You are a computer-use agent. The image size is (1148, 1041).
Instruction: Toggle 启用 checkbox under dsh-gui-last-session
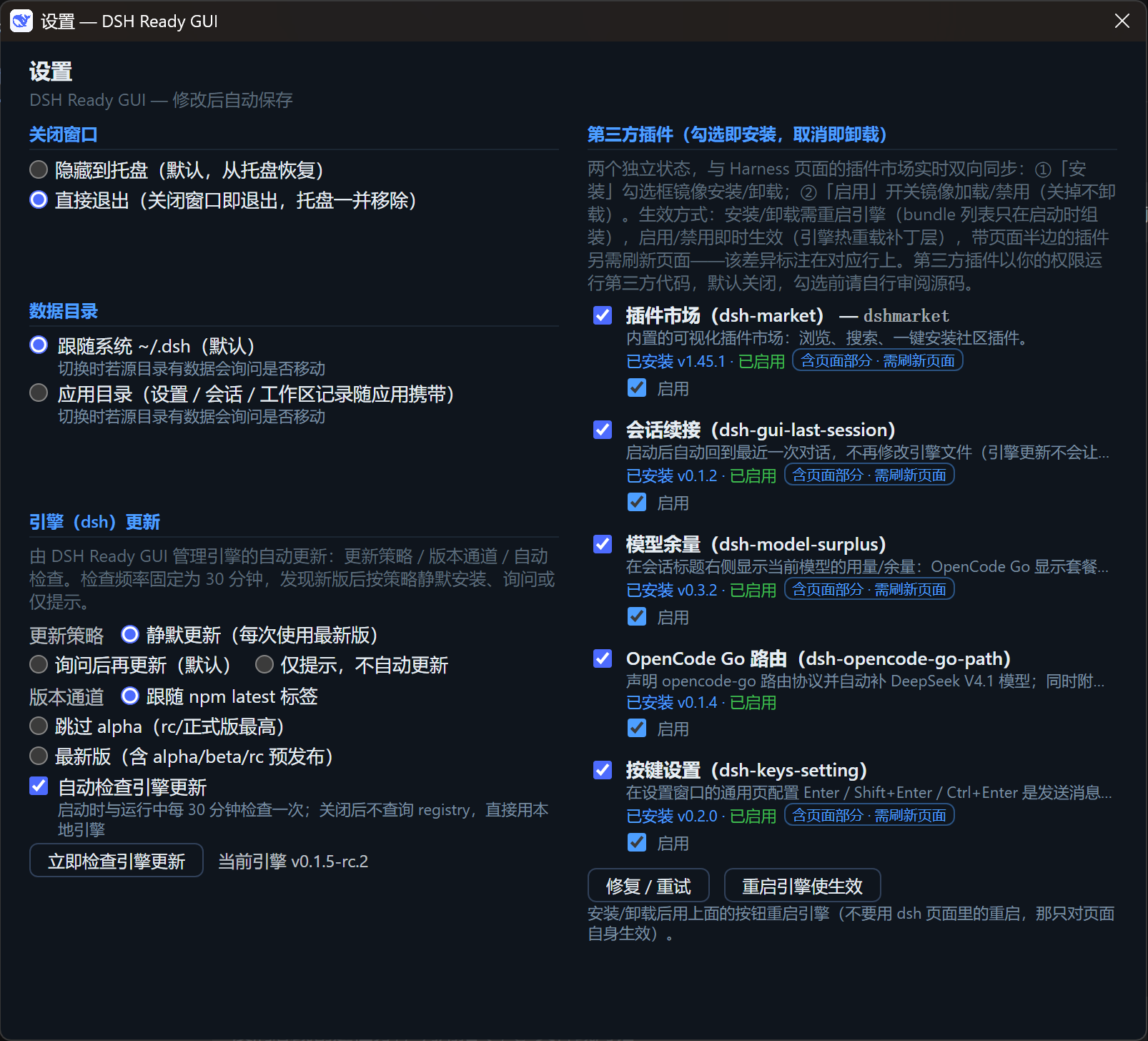point(637,503)
